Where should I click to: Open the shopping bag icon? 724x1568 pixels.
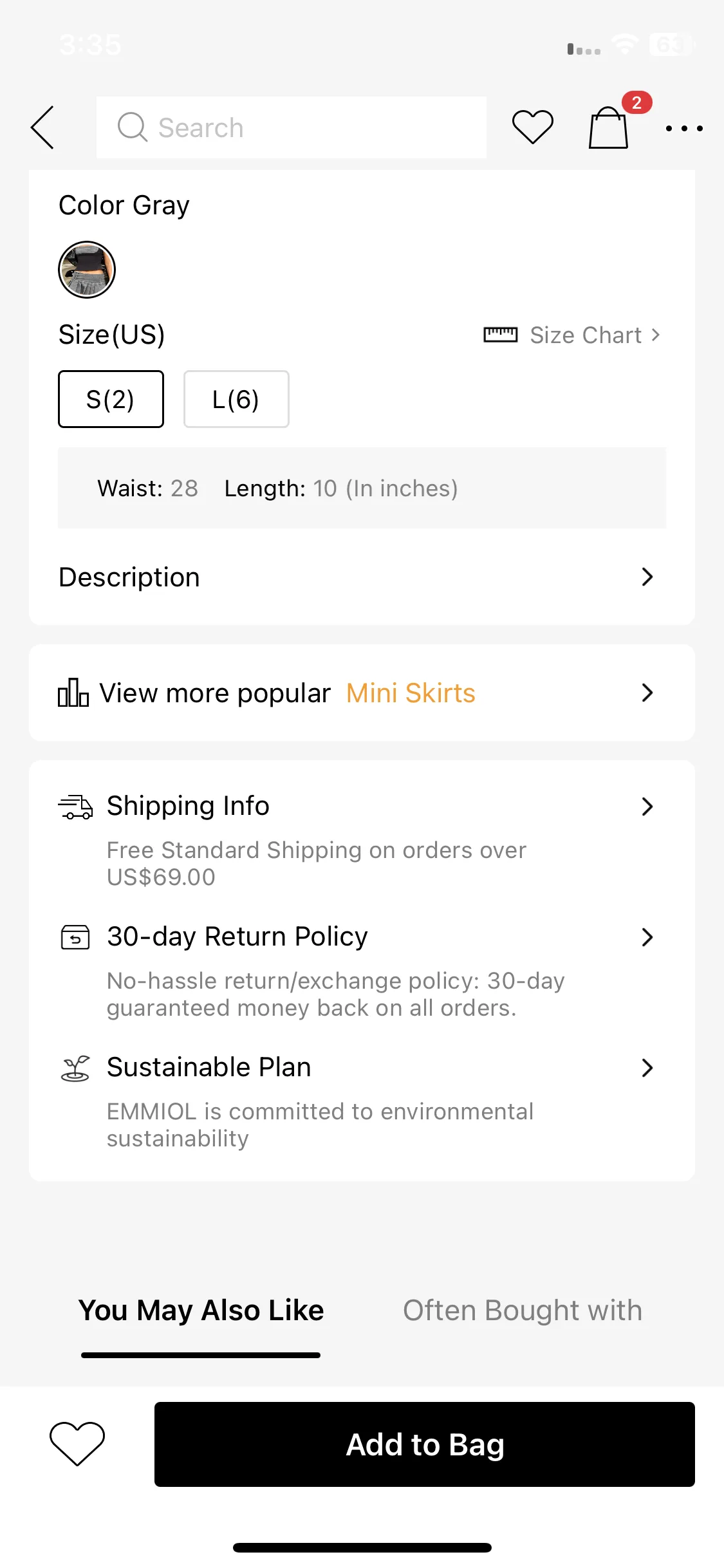pyautogui.click(x=608, y=127)
